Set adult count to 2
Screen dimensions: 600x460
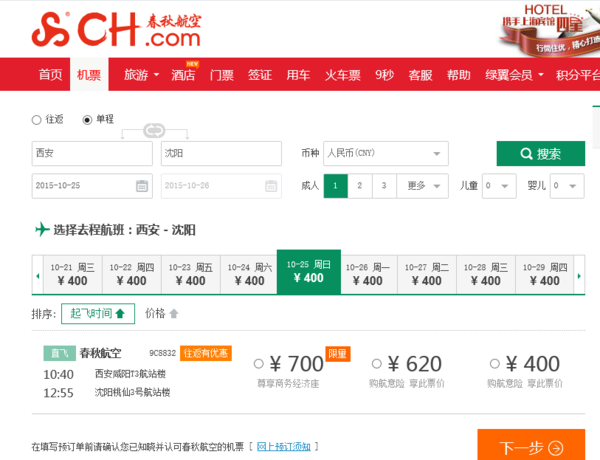click(x=360, y=186)
